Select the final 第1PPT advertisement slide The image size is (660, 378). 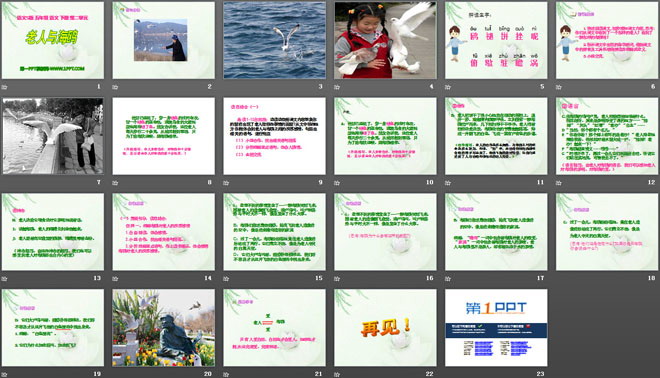pos(496,327)
